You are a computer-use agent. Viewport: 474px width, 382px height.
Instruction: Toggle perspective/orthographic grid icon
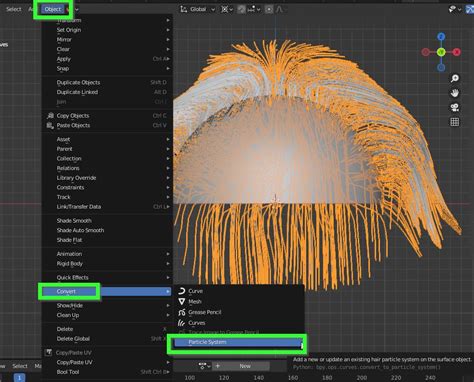[455, 122]
